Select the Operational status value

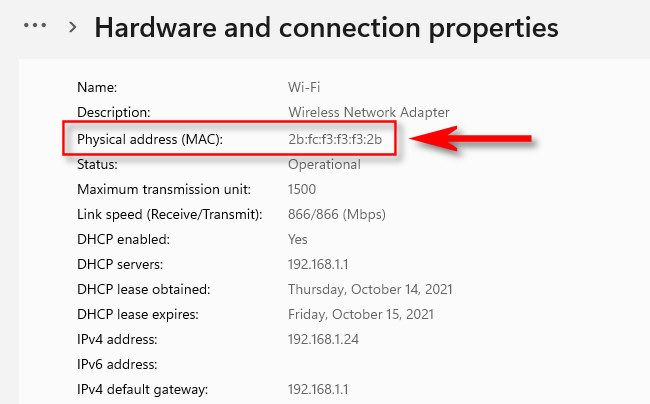pyautogui.click(x=324, y=164)
